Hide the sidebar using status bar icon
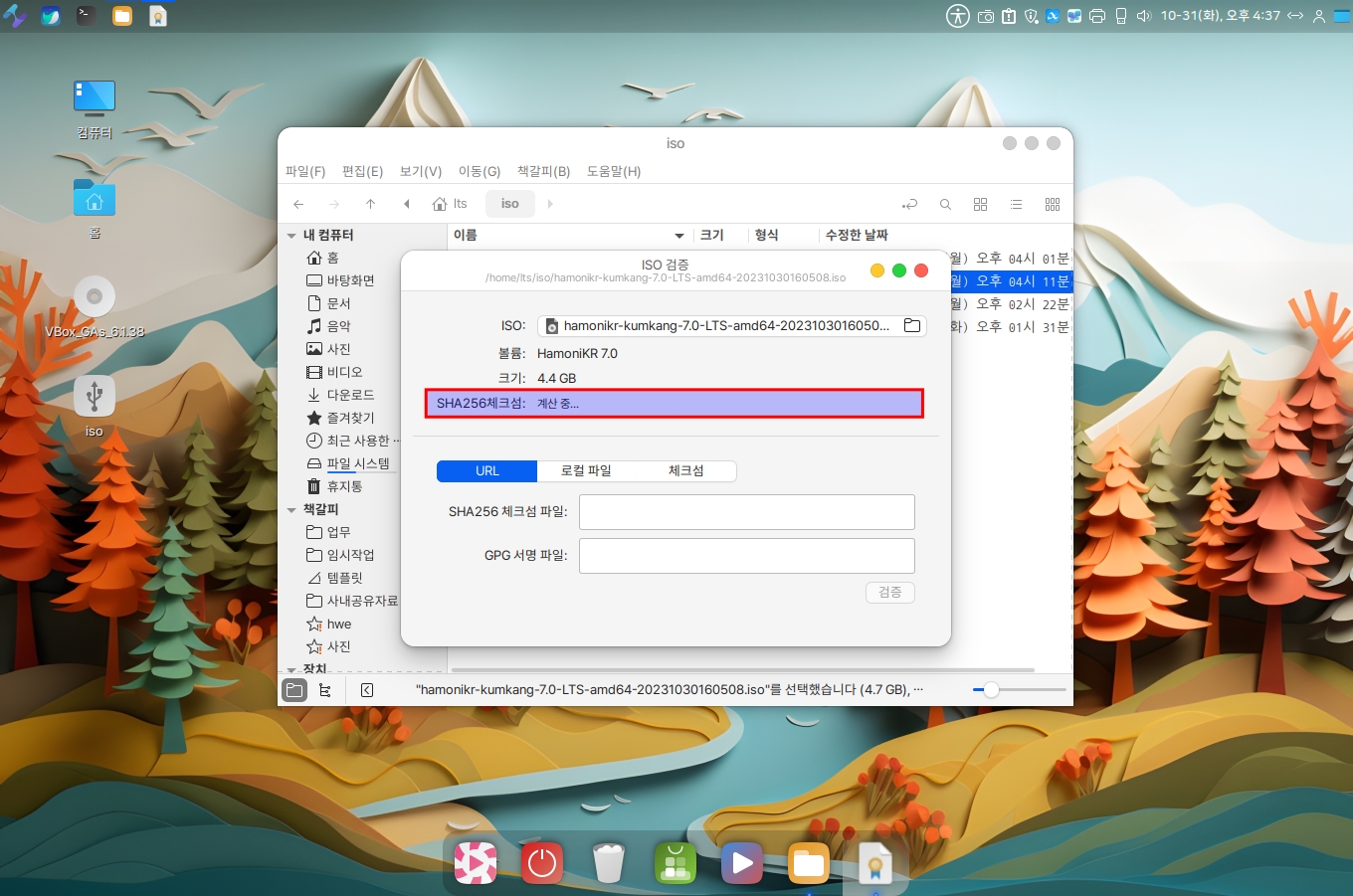 [367, 690]
